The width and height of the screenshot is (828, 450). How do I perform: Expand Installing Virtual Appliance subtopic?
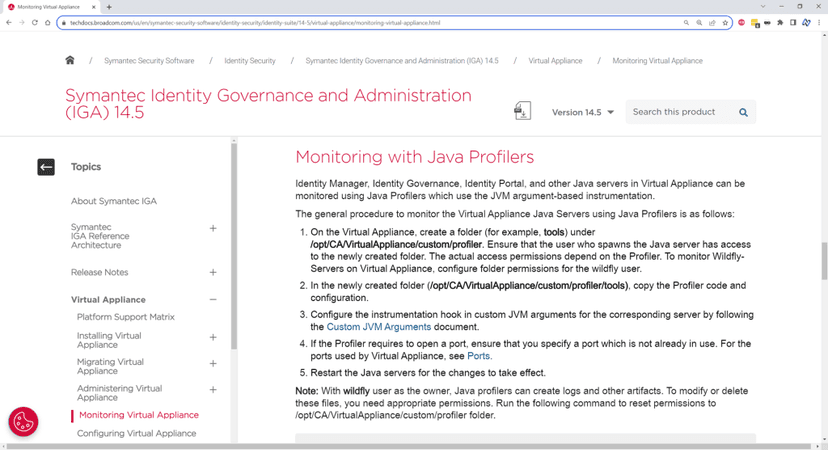[213, 337]
